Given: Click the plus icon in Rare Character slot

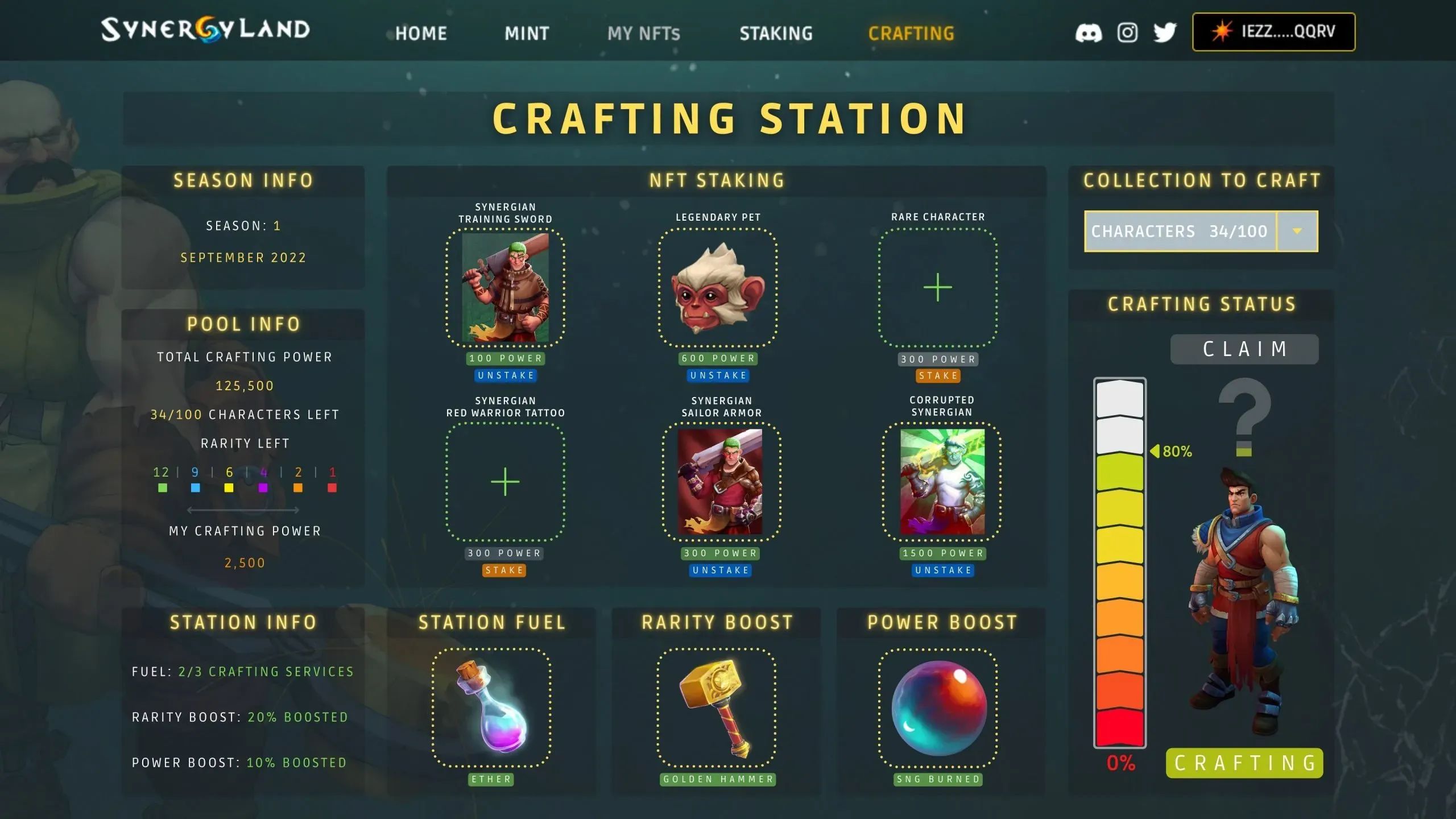Looking at the screenshot, I should pos(938,287).
